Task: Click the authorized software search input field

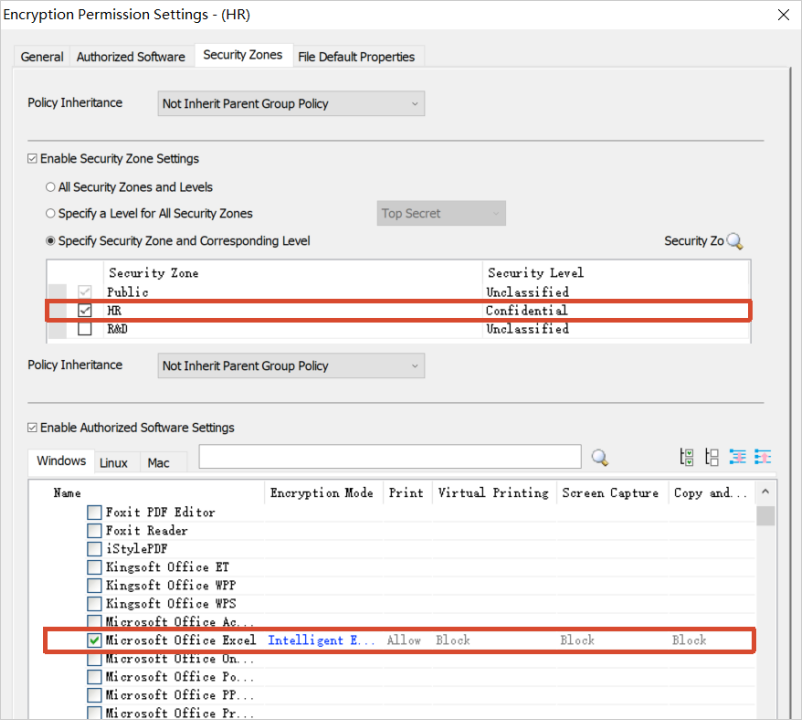Action: tap(390, 456)
